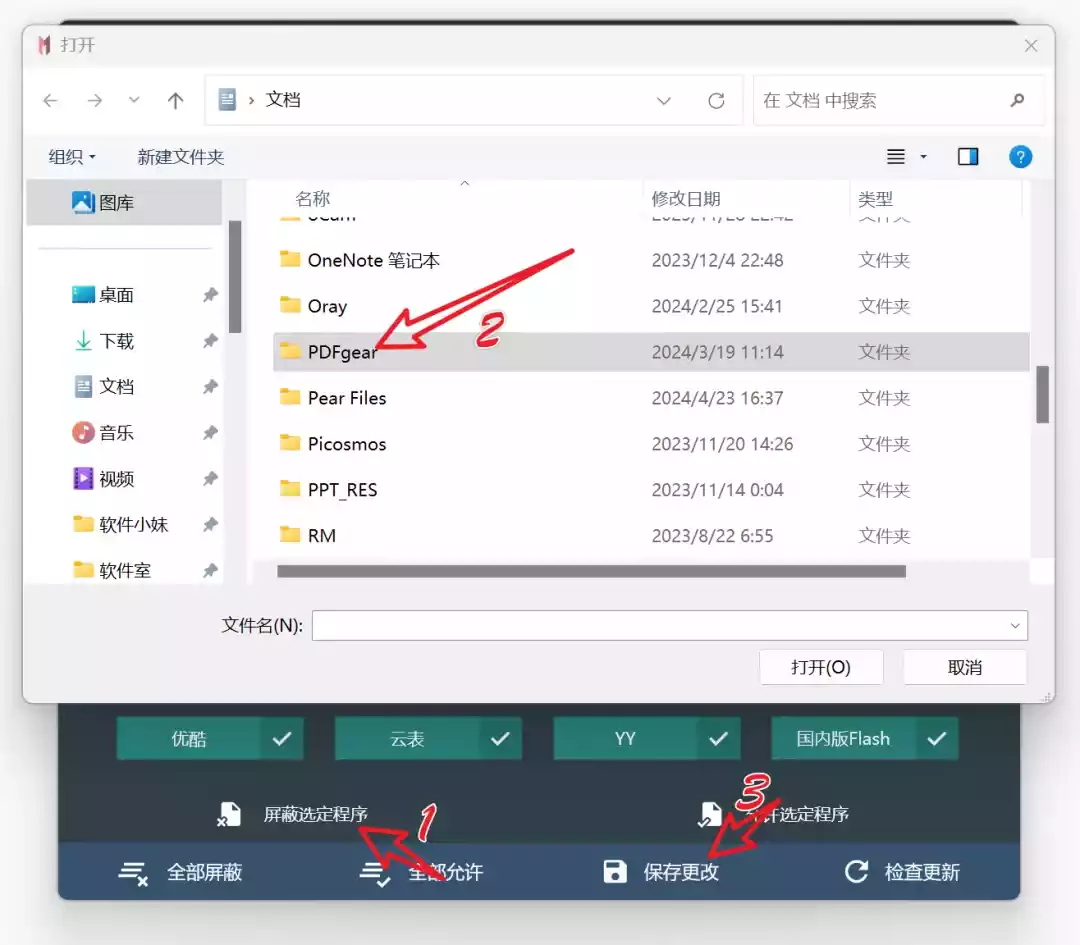1080x945 pixels.
Task: Expand the 文件名 combo box dropdown
Action: click(x=1015, y=625)
